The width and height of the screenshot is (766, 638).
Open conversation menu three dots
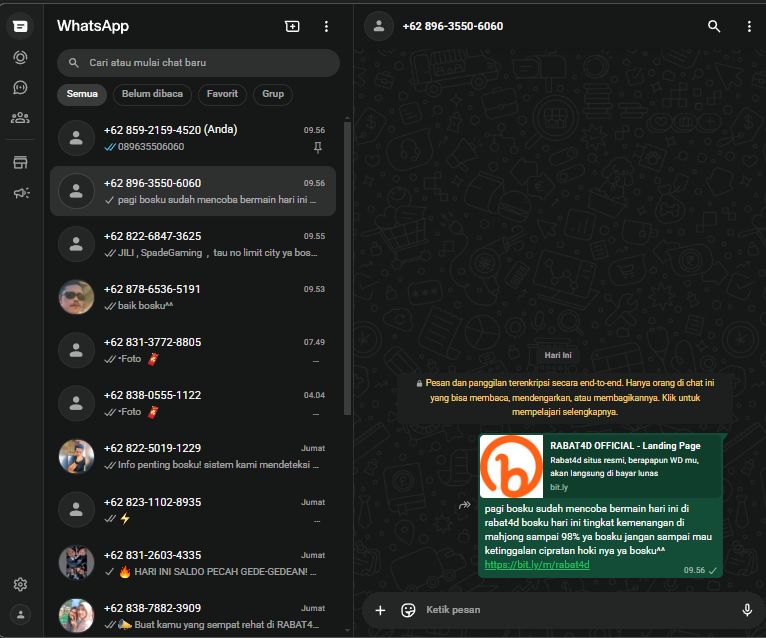pos(749,26)
